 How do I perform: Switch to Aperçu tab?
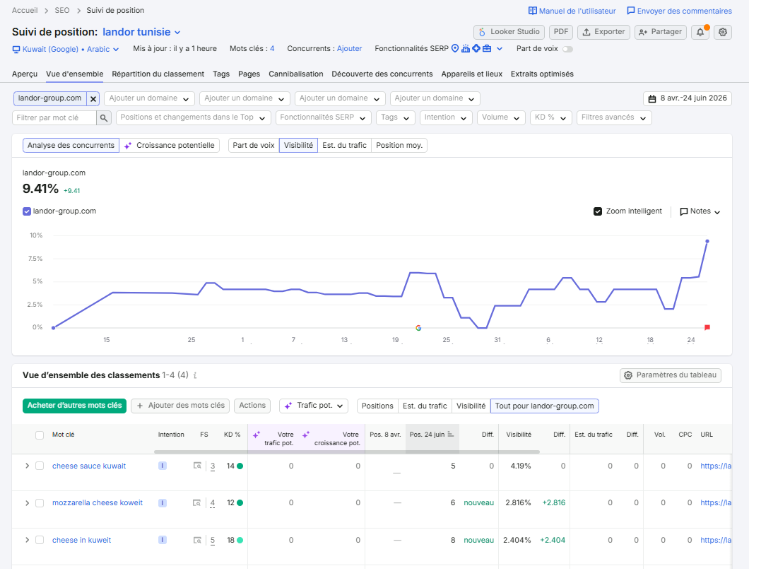pyautogui.click(x=25, y=74)
